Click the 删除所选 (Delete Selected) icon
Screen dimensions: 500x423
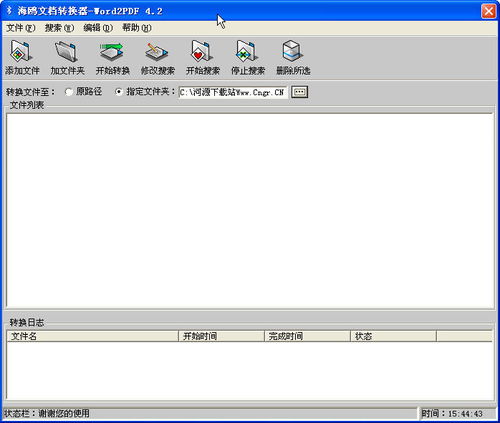[293, 57]
